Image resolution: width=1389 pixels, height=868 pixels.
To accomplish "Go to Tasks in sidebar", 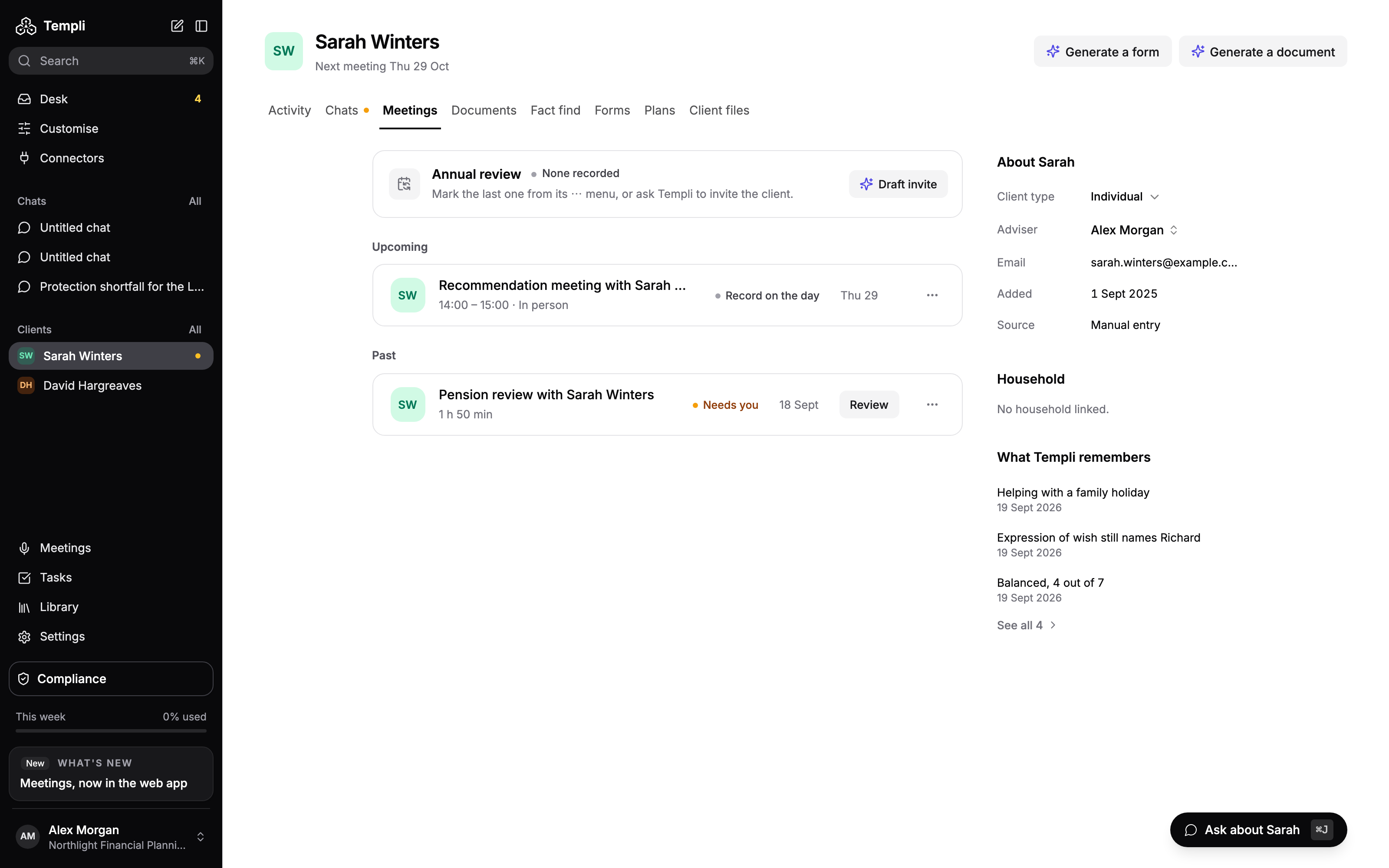I will (111, 578).
